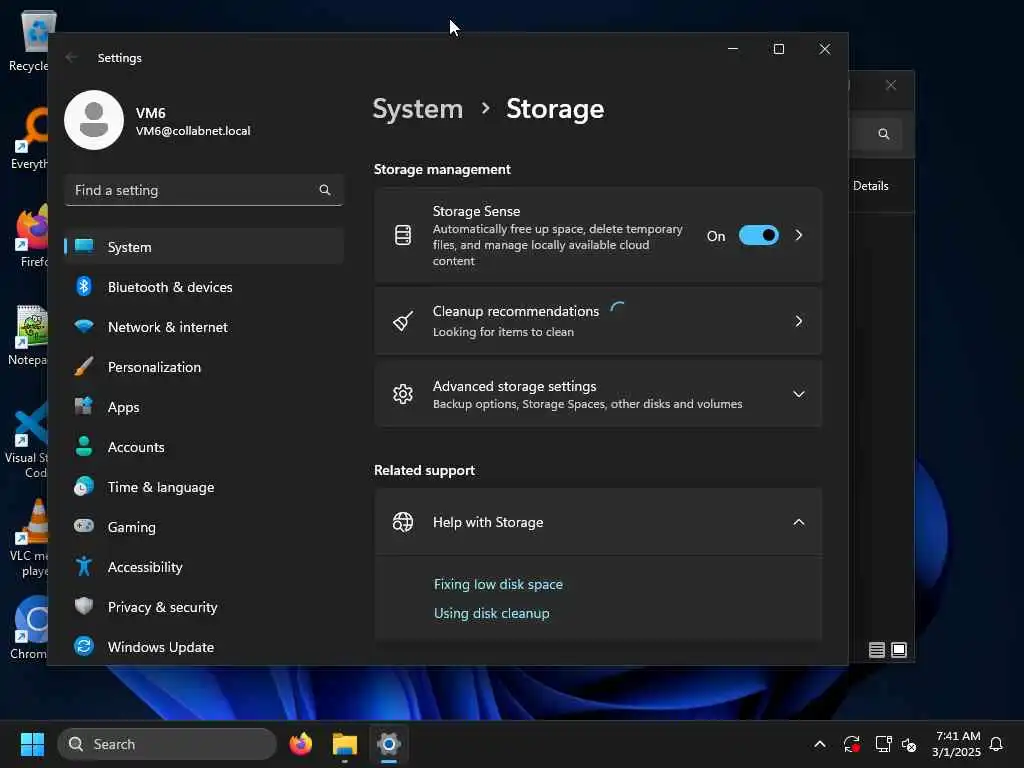Click the Wi-Fi network icon in sidebar
Viewport: 1024px width, 768px height.
coord(84,326)
